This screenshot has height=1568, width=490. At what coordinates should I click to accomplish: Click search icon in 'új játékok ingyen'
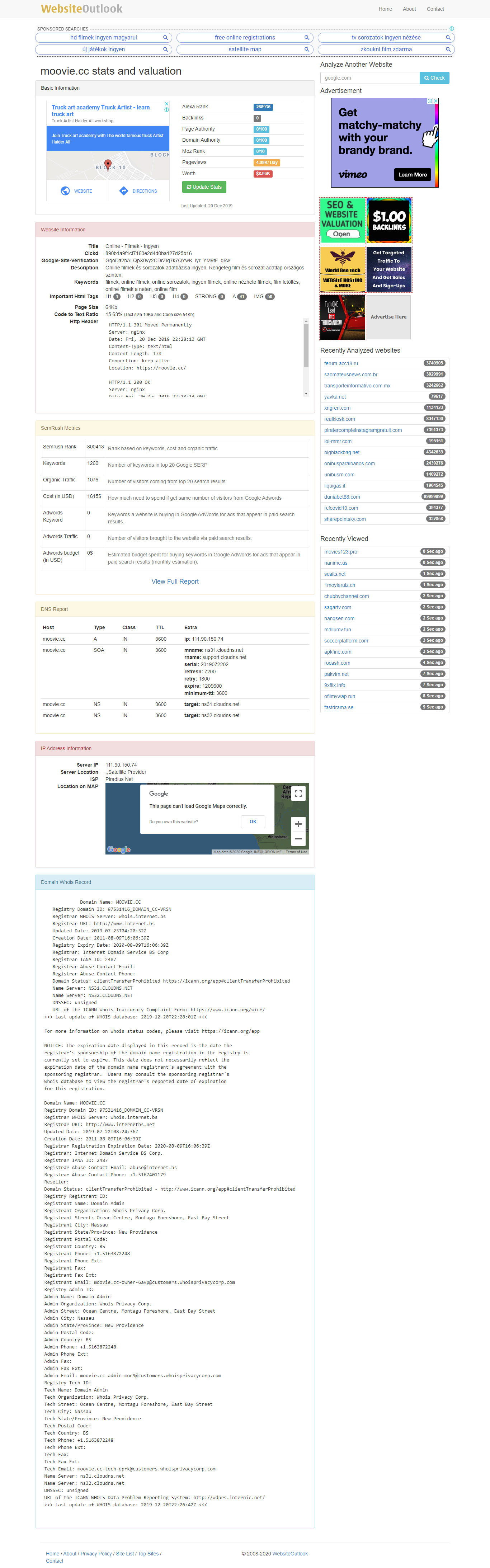pos(165,50)
